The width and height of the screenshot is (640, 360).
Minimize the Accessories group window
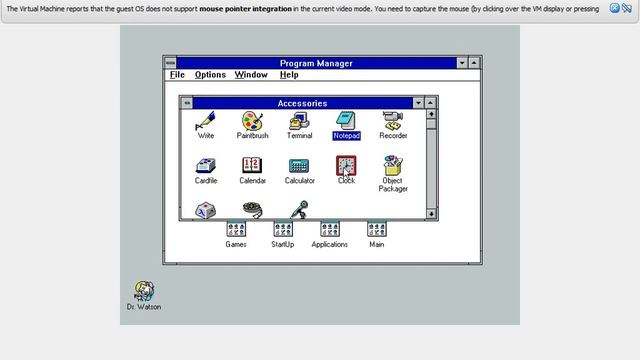click(418, 103)
